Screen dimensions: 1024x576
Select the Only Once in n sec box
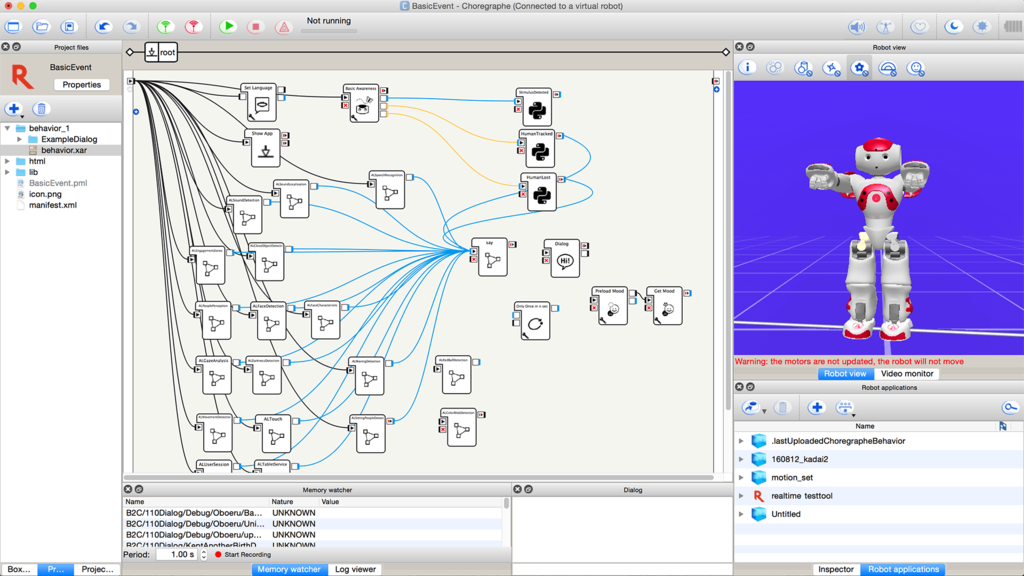tap(535, 321)
